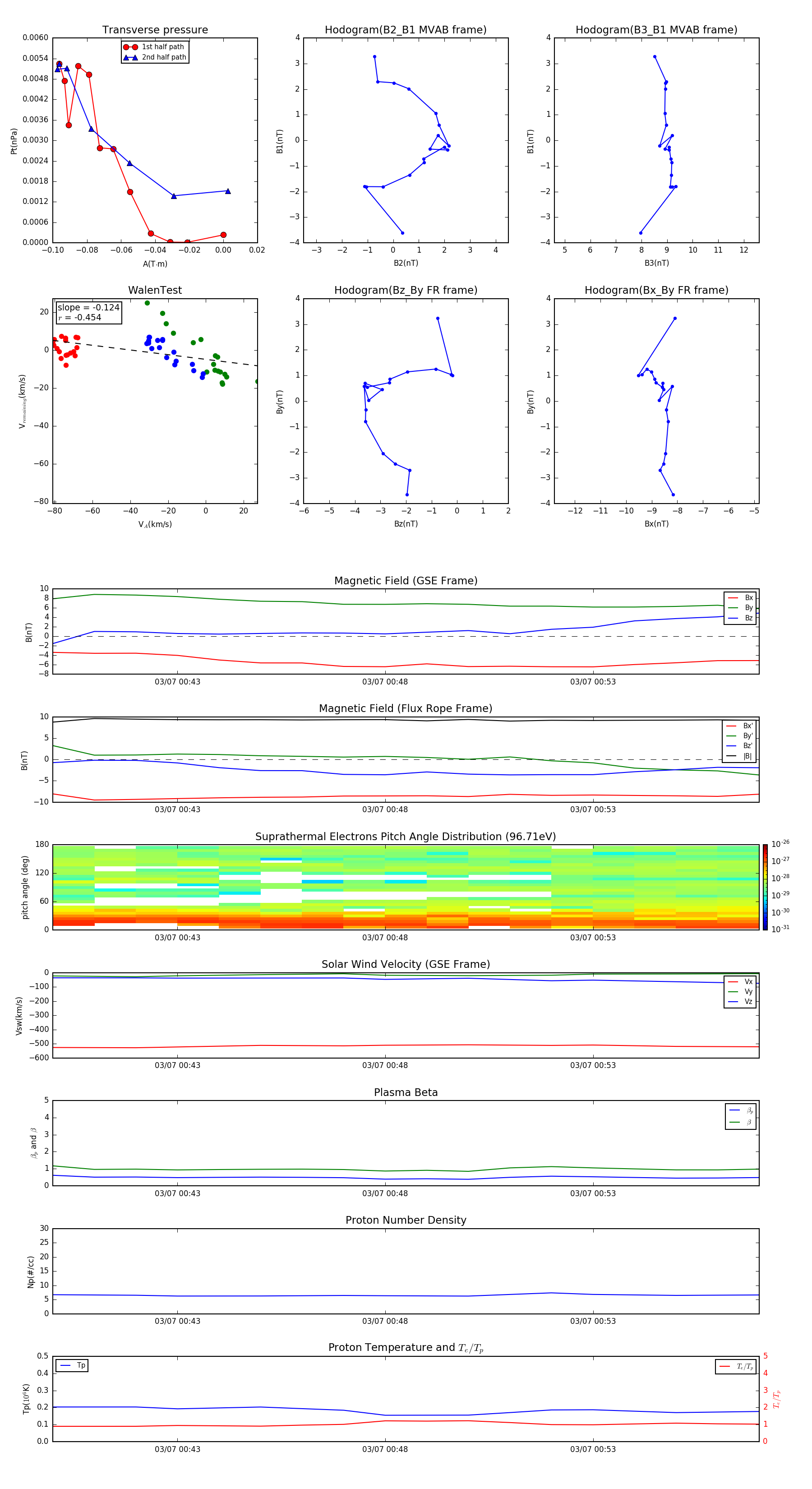Screen dimensions: 812x1489
Task: Click the Bz' legend entry
Action: pyautogui.click(x=740, y=746)
